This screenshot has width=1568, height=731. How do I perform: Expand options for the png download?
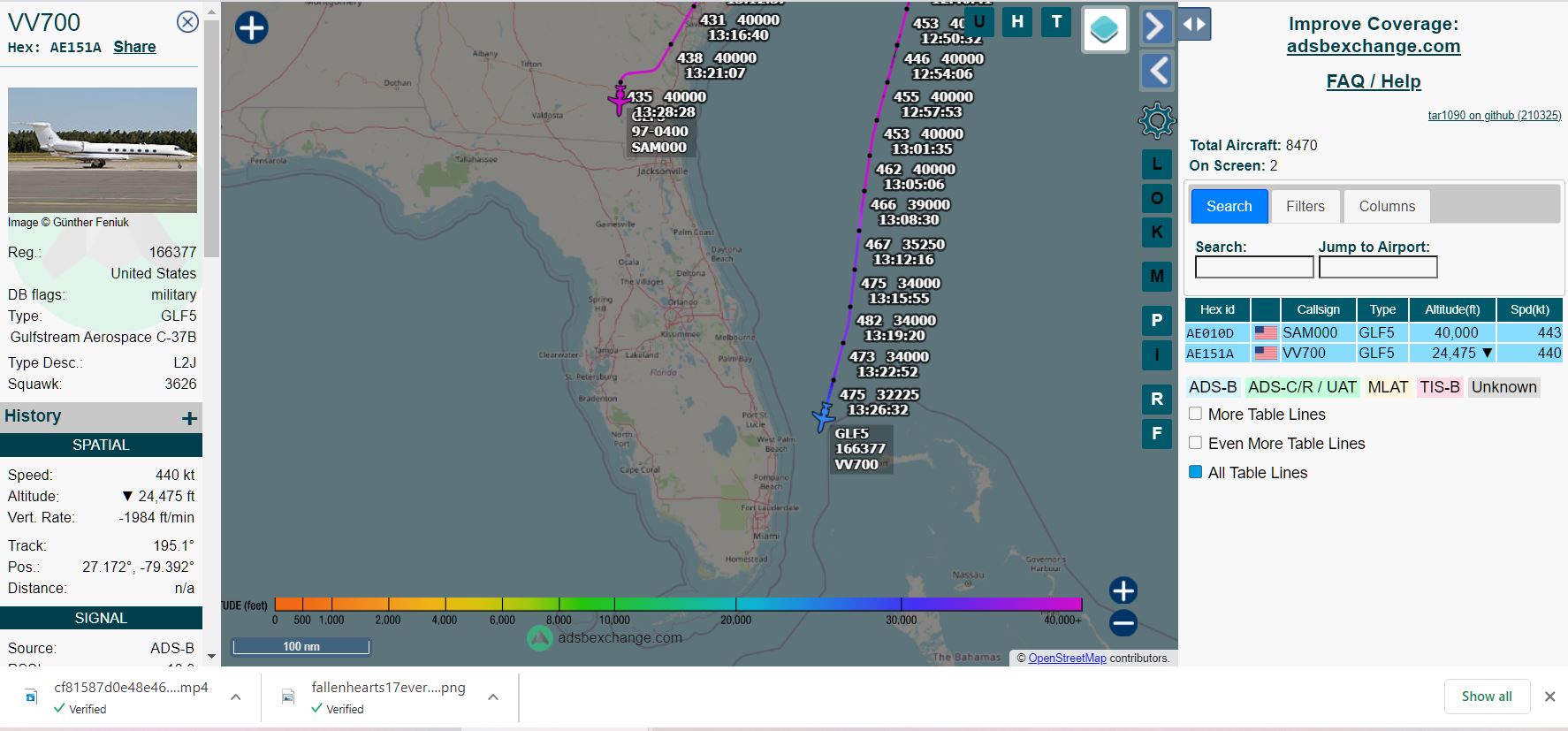pyautogui.click(x=493, y=697)
